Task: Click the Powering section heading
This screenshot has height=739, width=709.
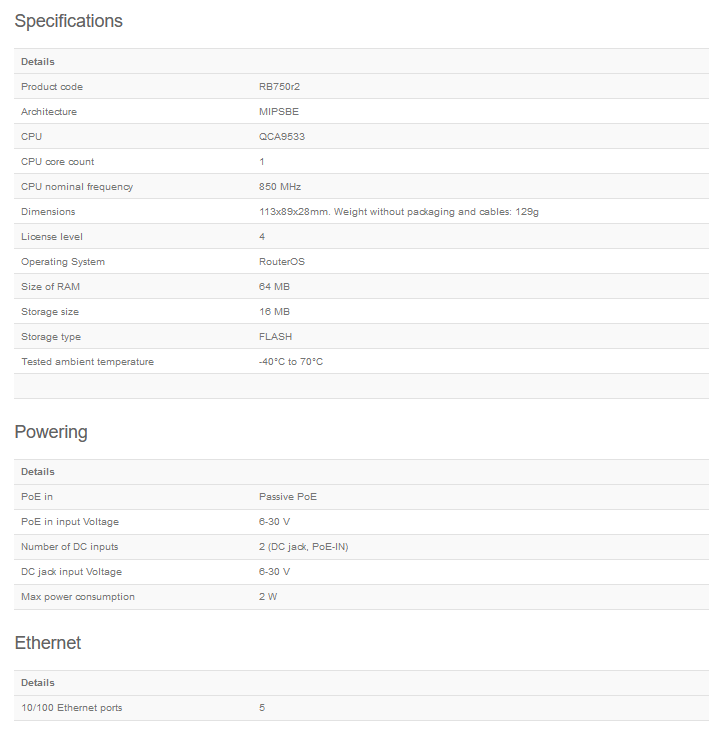Action: [51, 432]
